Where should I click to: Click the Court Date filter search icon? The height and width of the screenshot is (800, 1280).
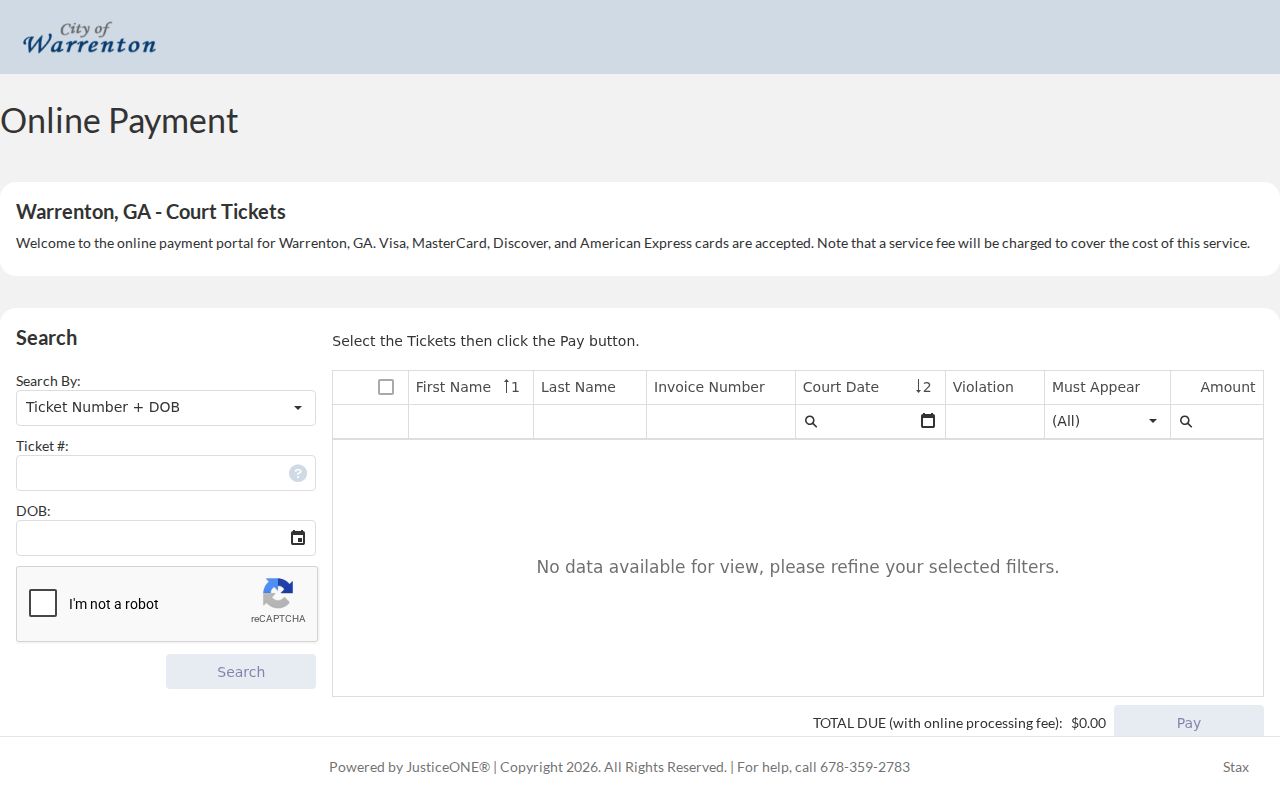coord(811,422)
